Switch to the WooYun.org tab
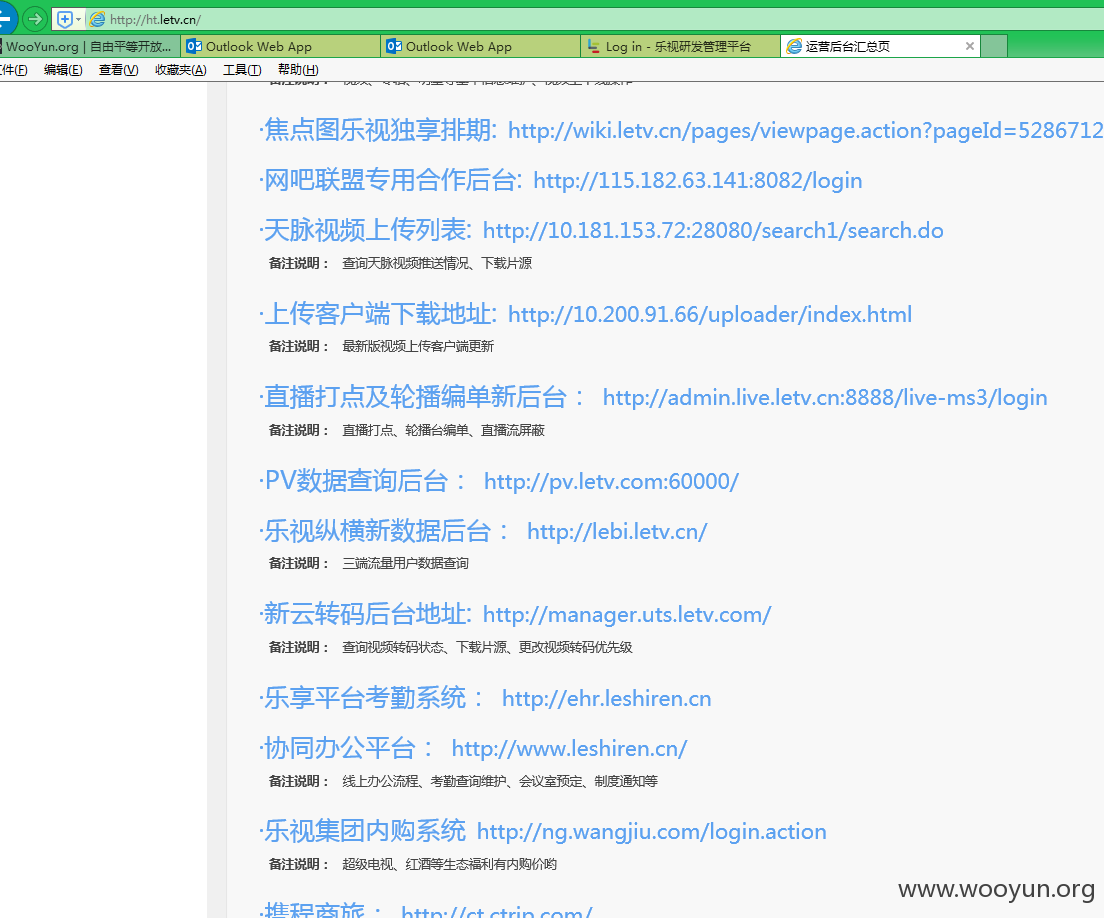Screen dimensions: 1104x918 [x=89, y=46]
